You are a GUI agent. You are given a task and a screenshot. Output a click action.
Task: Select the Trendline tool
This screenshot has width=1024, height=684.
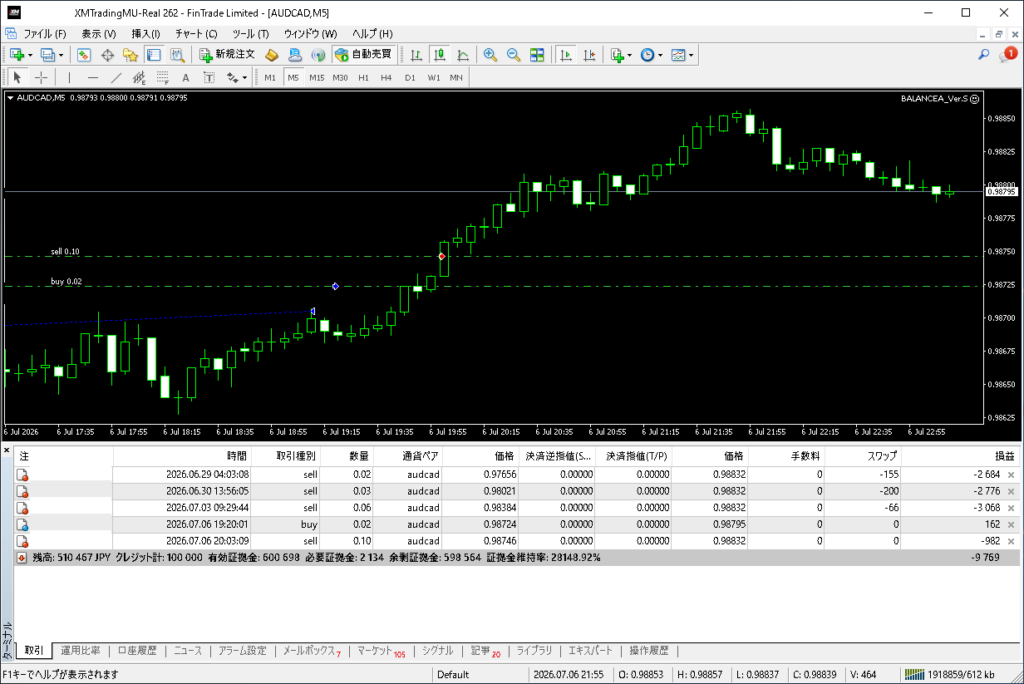[116, 78]
